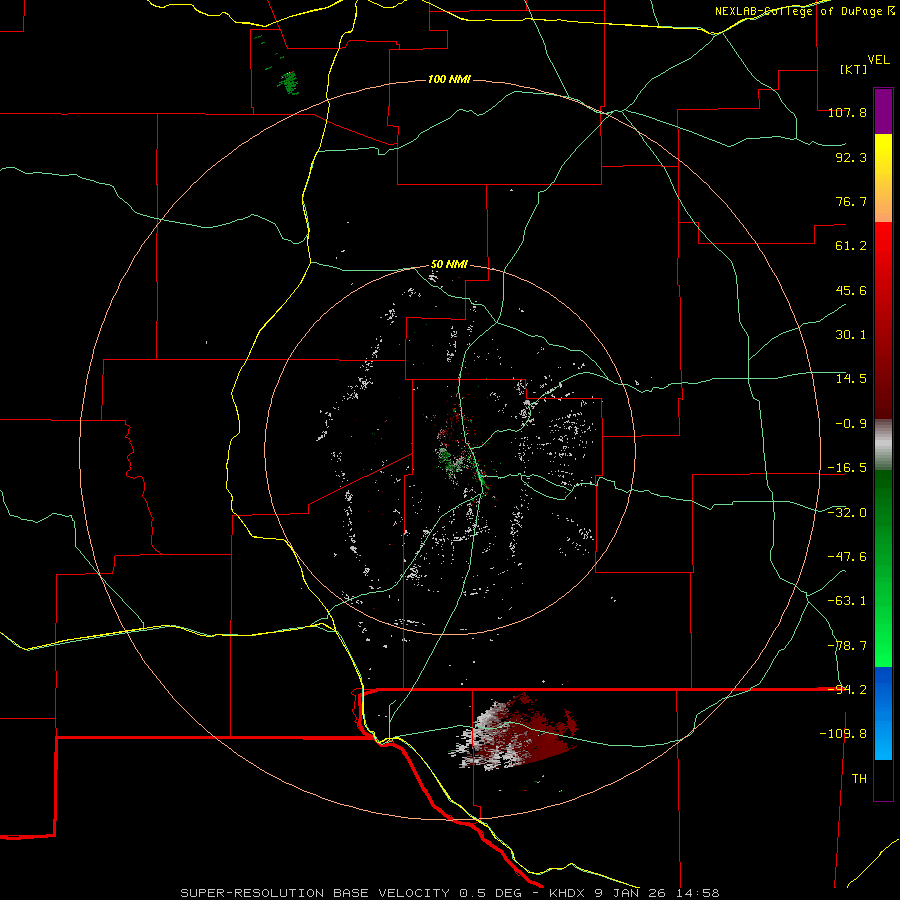
Task: Click the 100 NMI range ring label
Action: 449,79
